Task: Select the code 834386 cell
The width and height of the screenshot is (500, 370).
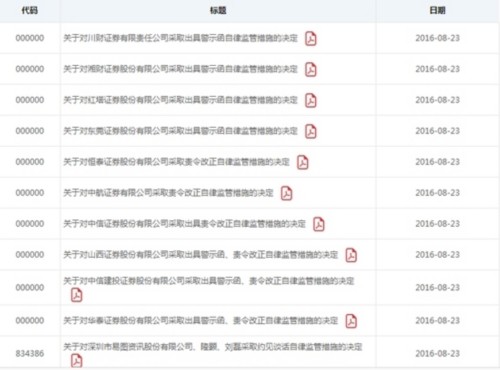Action: pyautogui.click(x=30, y=353)
